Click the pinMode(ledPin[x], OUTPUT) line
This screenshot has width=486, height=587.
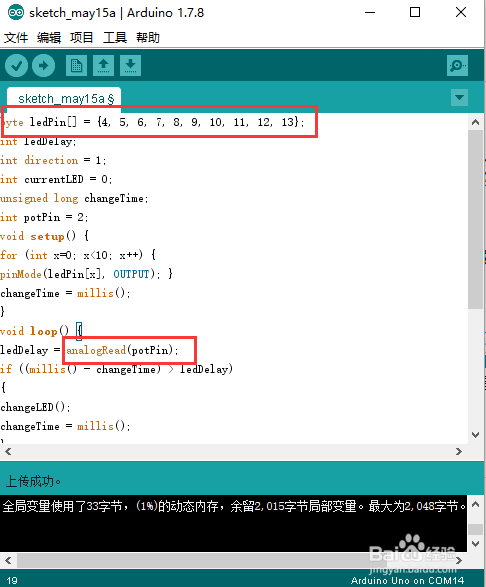pos(86,274)
